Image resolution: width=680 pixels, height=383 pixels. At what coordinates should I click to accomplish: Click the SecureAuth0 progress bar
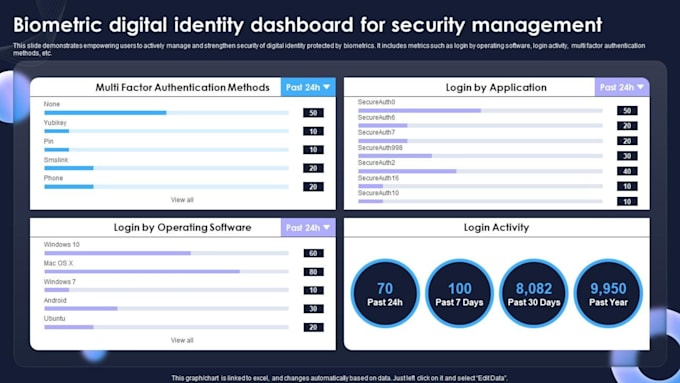pos(481,111)
